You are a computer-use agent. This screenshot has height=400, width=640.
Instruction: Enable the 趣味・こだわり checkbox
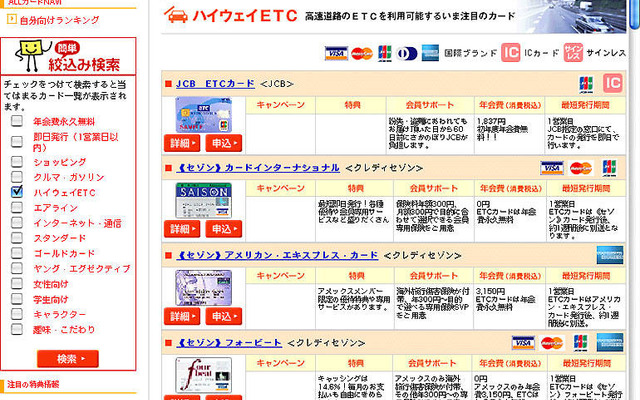[17, 329]
